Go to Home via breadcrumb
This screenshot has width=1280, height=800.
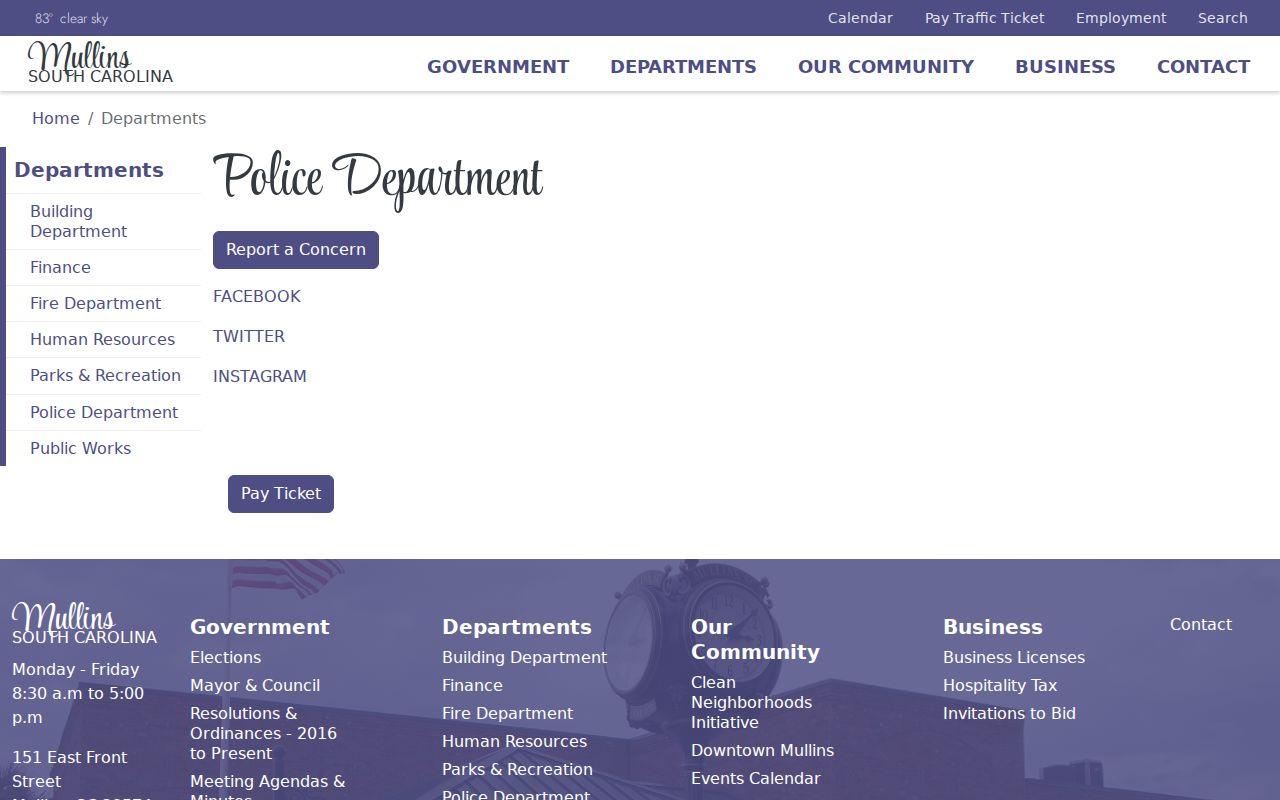tap(56, 118)
